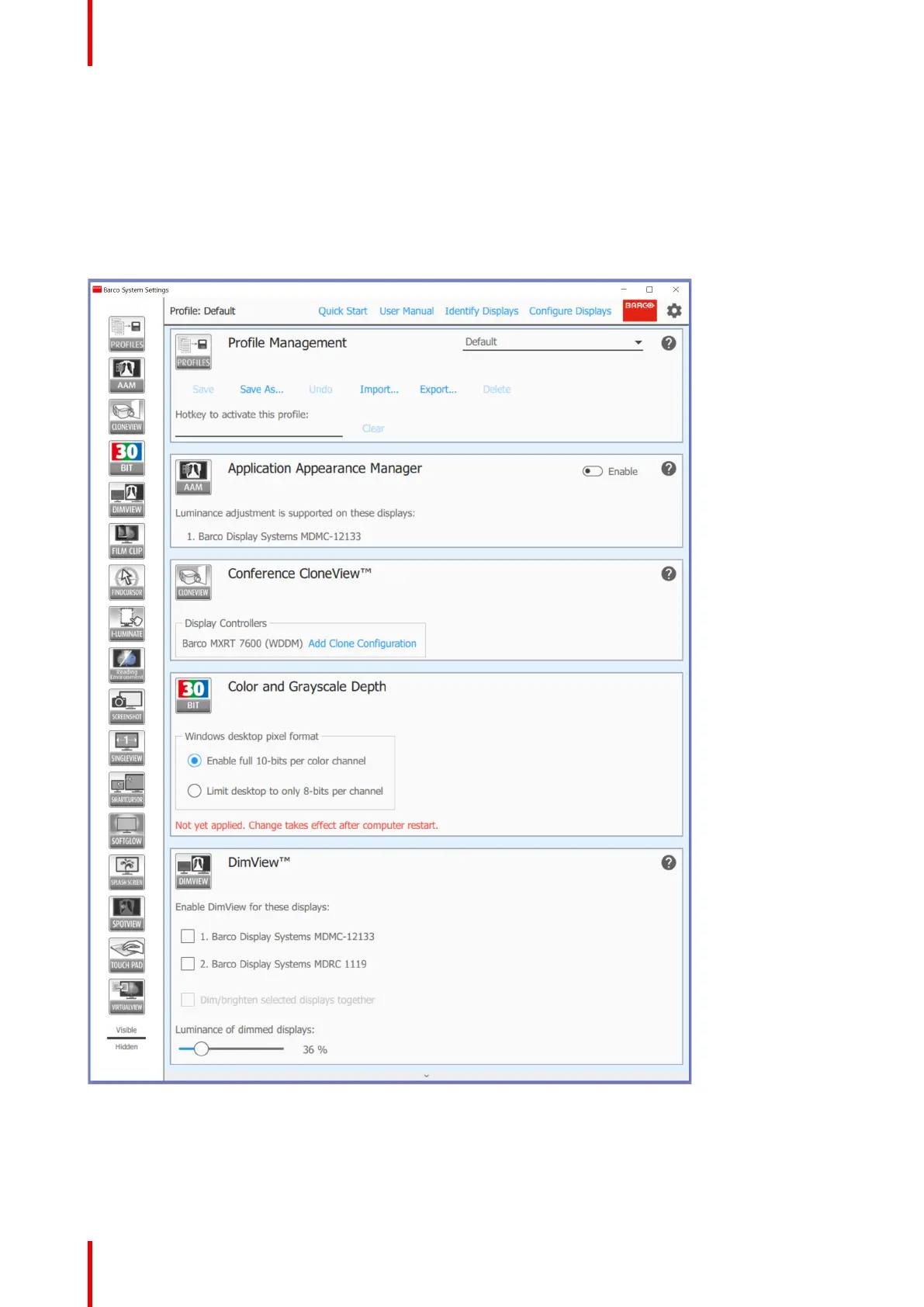
Task: Check DimView for Barco MDRC 1119 display
Action: [188, 963]
